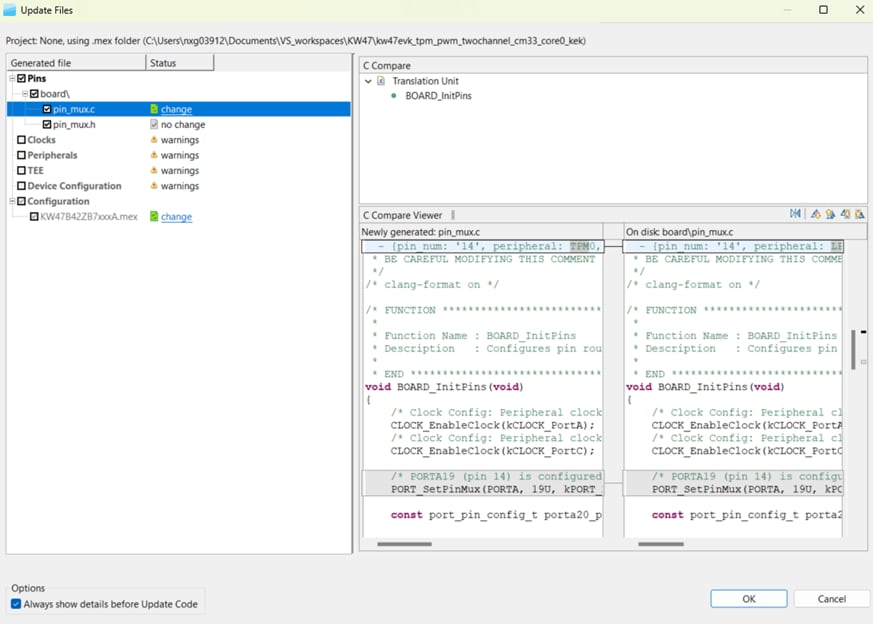Click the green change icon beside pin_mux.c
This screenshot has height=624, width=873.
pyautogui.click(x=153, y=110)
